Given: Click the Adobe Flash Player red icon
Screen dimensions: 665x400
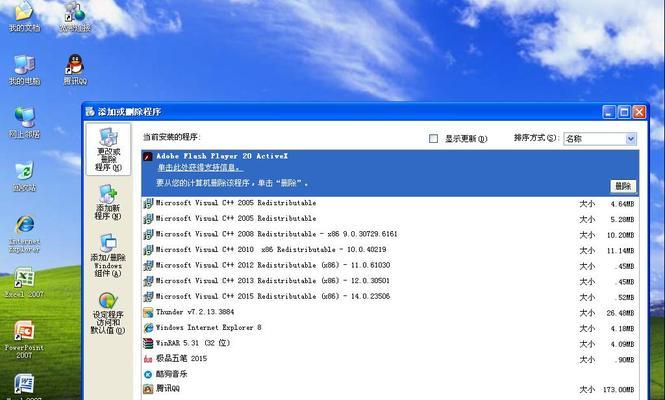Looking at the screenshot, I should [x=148, y=157].
